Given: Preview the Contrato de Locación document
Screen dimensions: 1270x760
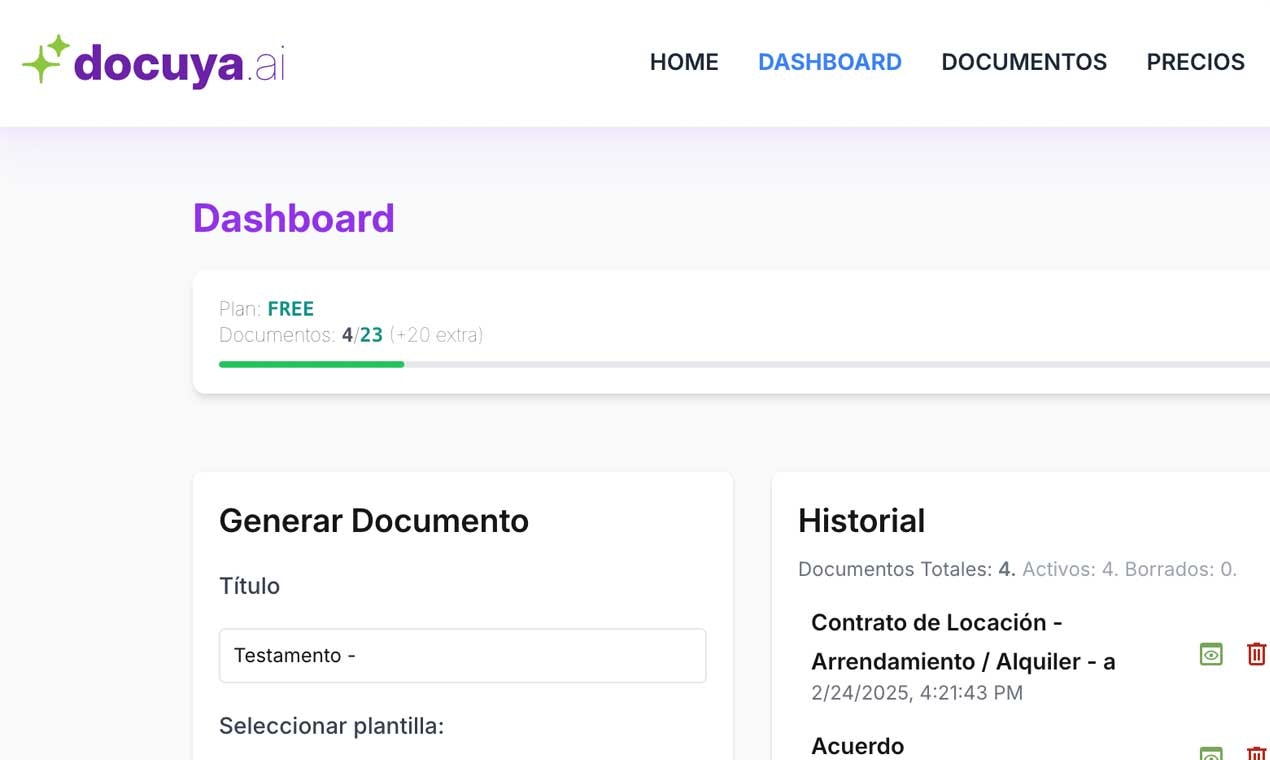Looking at the screenshot, I should tap(1210, 654).
